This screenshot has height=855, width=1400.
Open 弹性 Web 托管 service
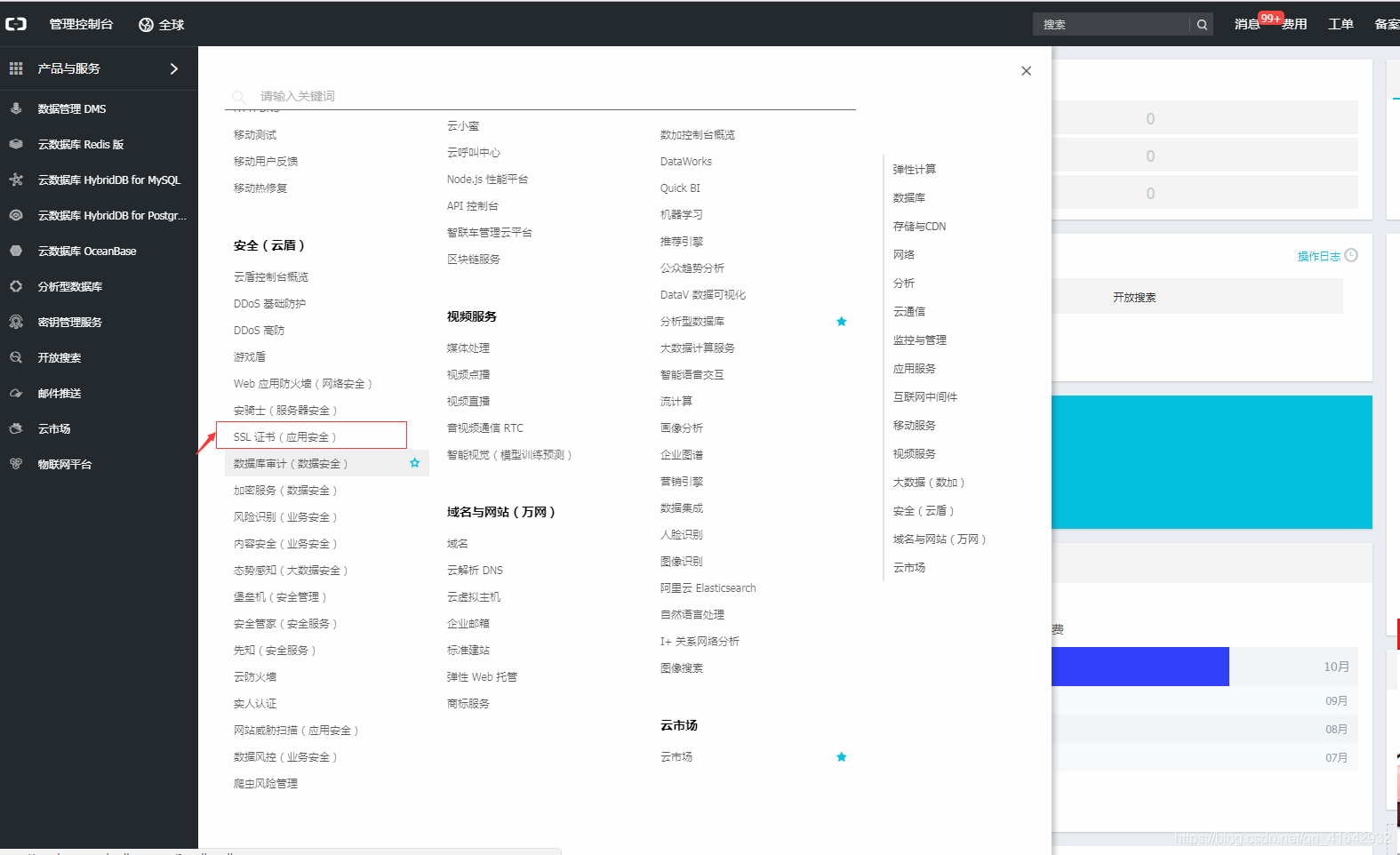point(482,676)
